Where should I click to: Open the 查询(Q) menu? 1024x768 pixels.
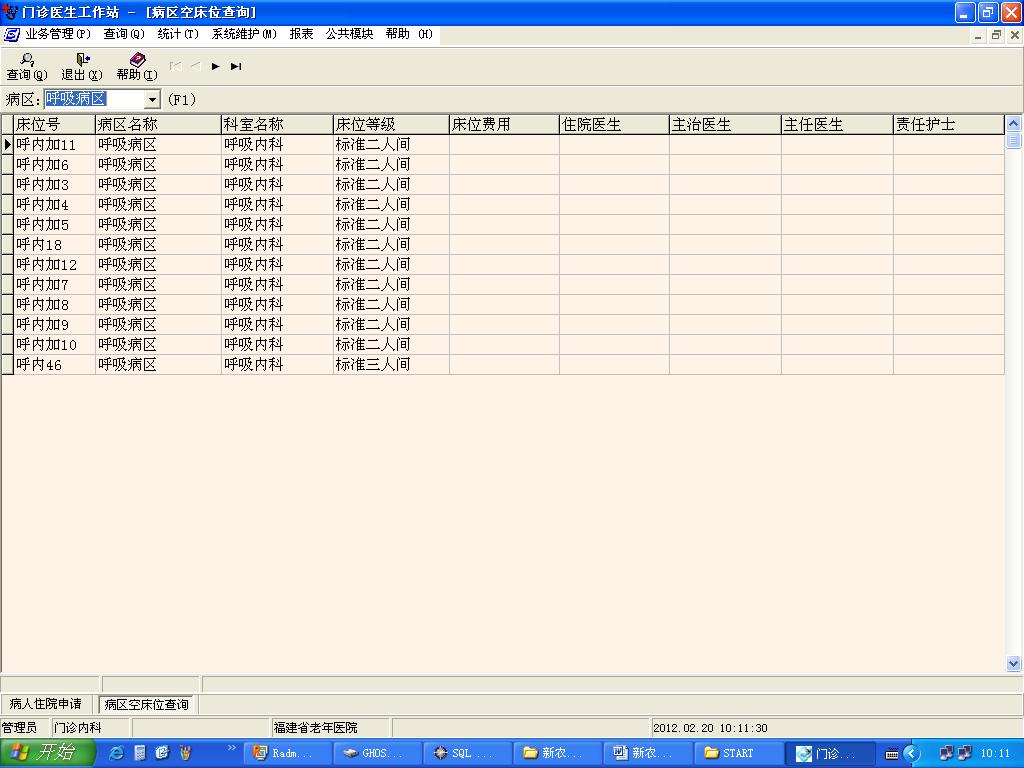pyautogui.click(x=124, y=34)
